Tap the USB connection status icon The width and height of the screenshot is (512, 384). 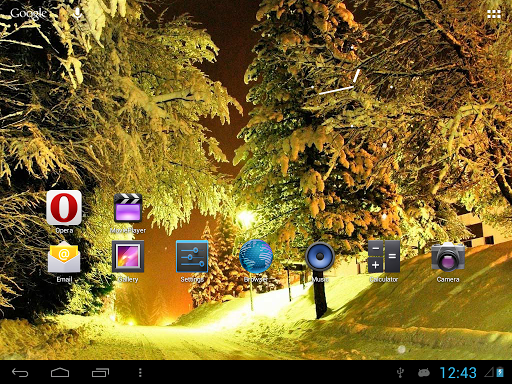[x=401, y=373]
